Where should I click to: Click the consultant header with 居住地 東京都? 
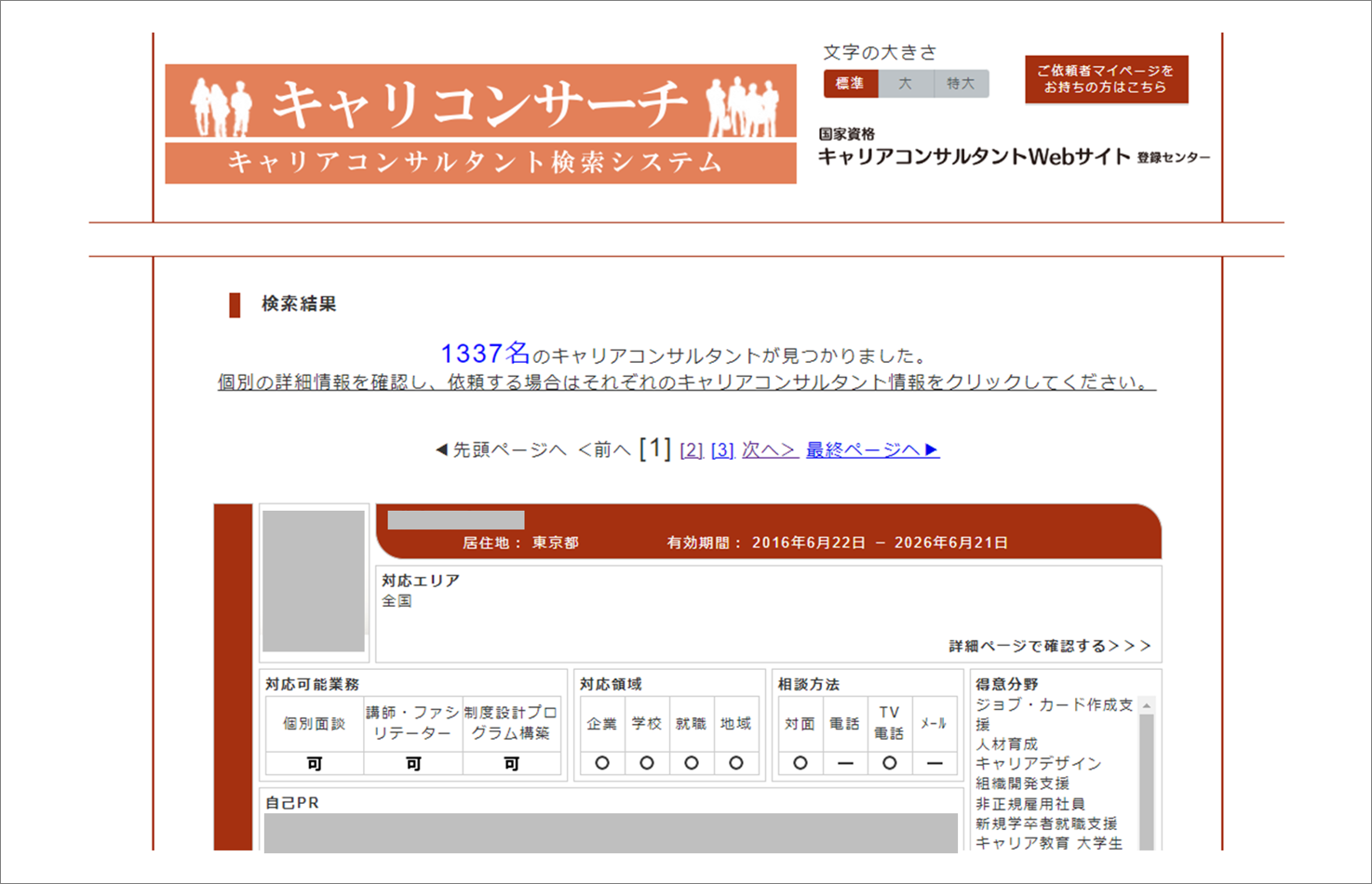(x=768, y=532)
